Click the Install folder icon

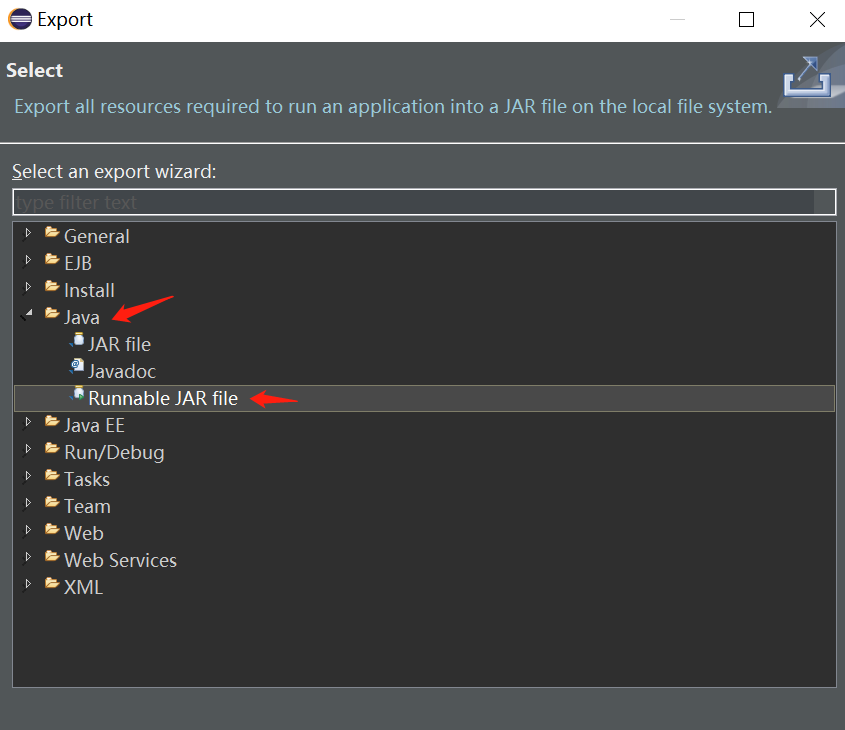pos(52,286)
